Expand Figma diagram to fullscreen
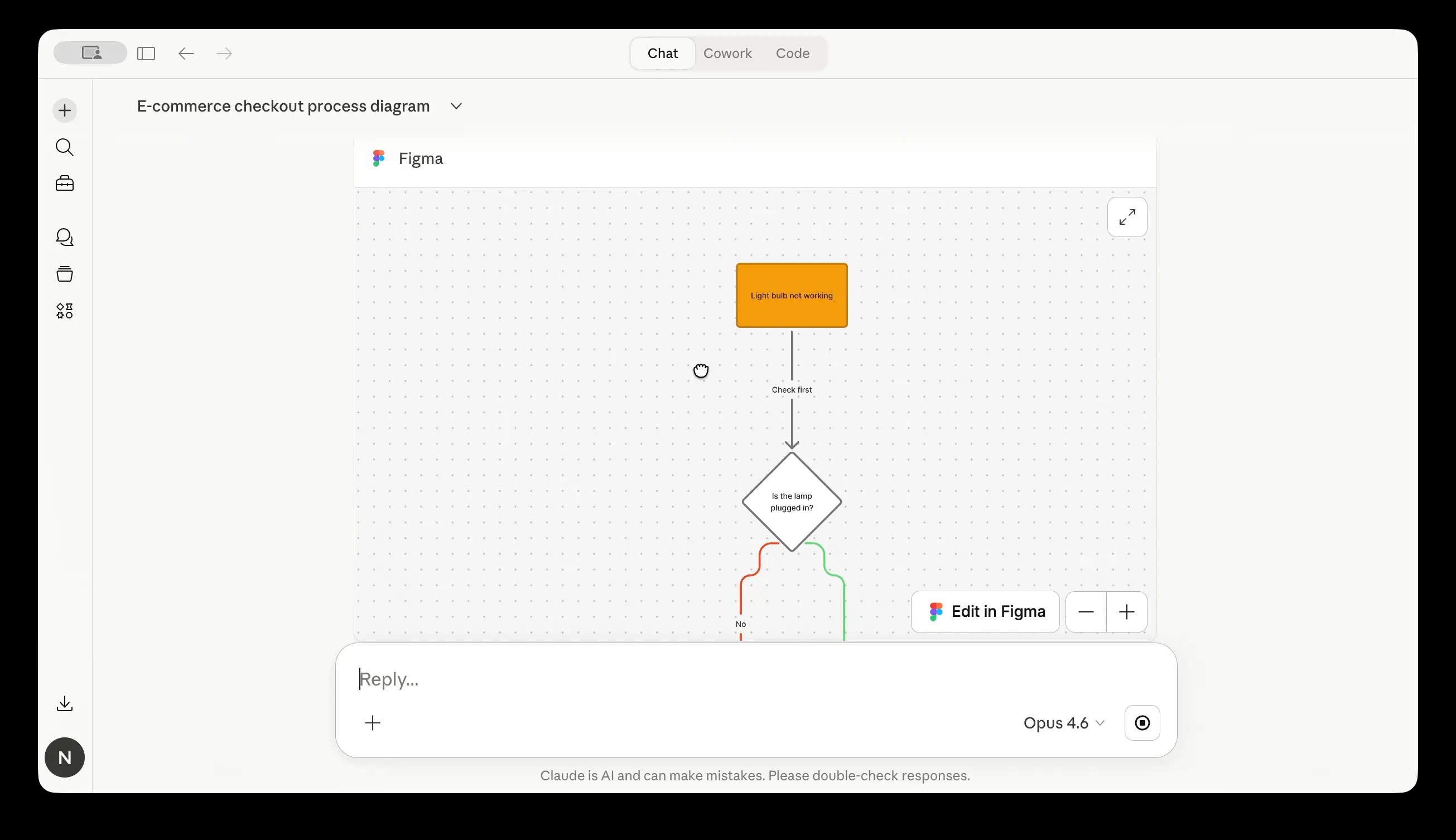The width and height of the screenshot is (1456, 840). tap(1127, 217)
